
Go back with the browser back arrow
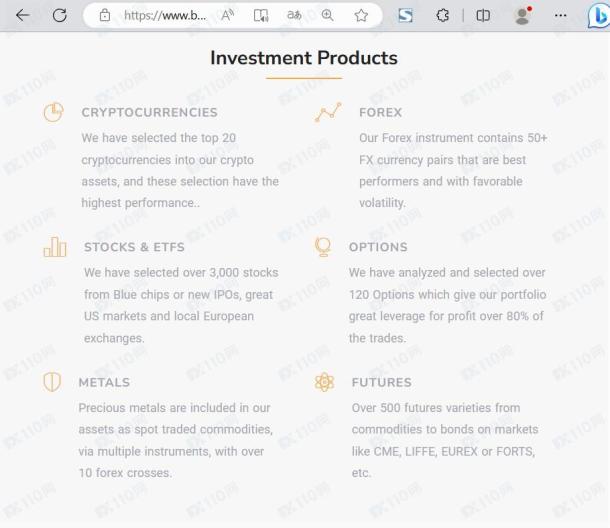coord(23,16)
